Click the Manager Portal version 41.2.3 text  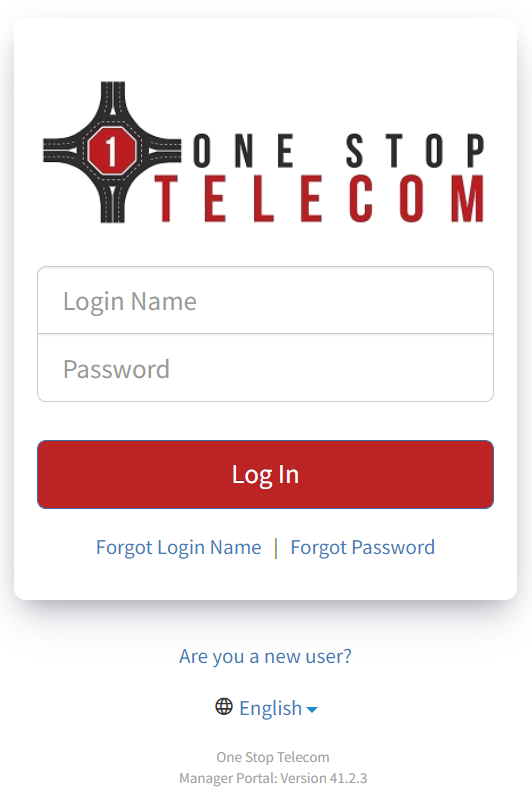[x=273, y=778]
